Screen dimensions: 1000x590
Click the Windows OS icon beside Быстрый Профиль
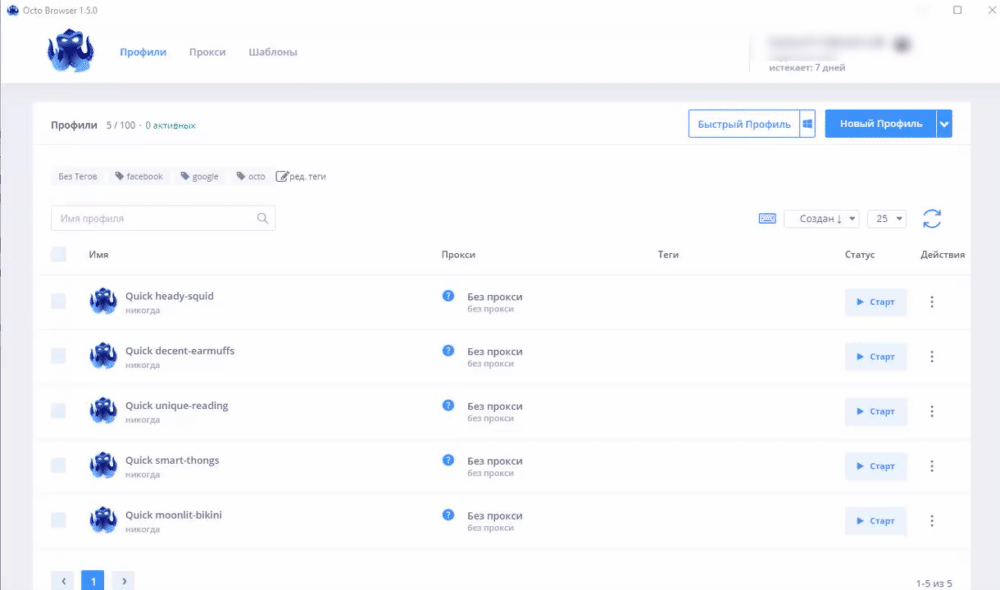[807, 124]
